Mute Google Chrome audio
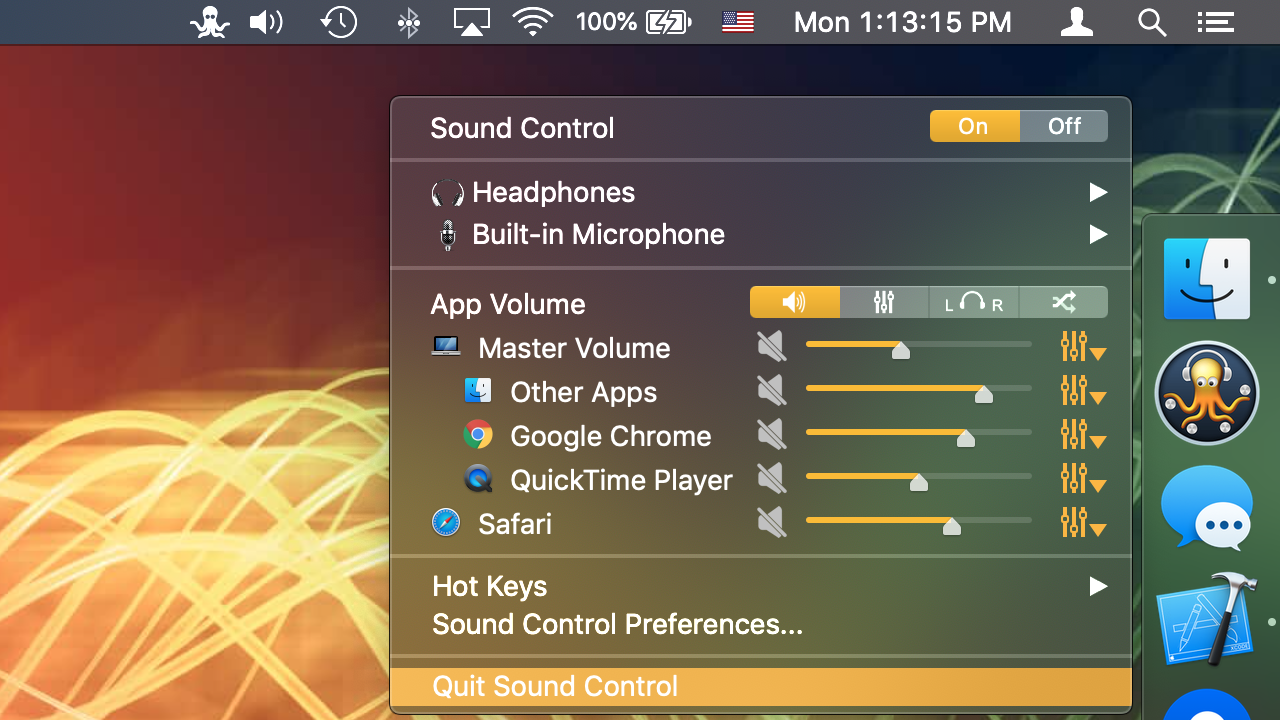Screen dimensions: 1280x720 click(x=771, y=435)
